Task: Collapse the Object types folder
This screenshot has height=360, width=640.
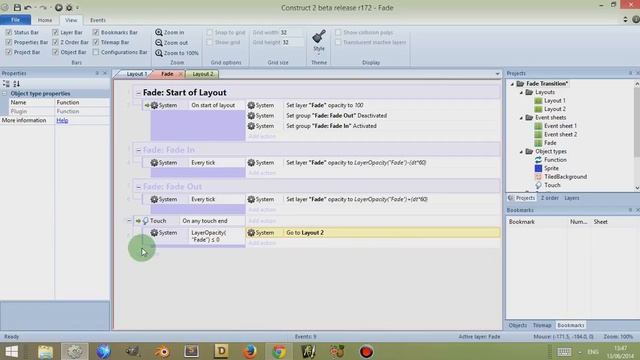Action: pos(521,151)
